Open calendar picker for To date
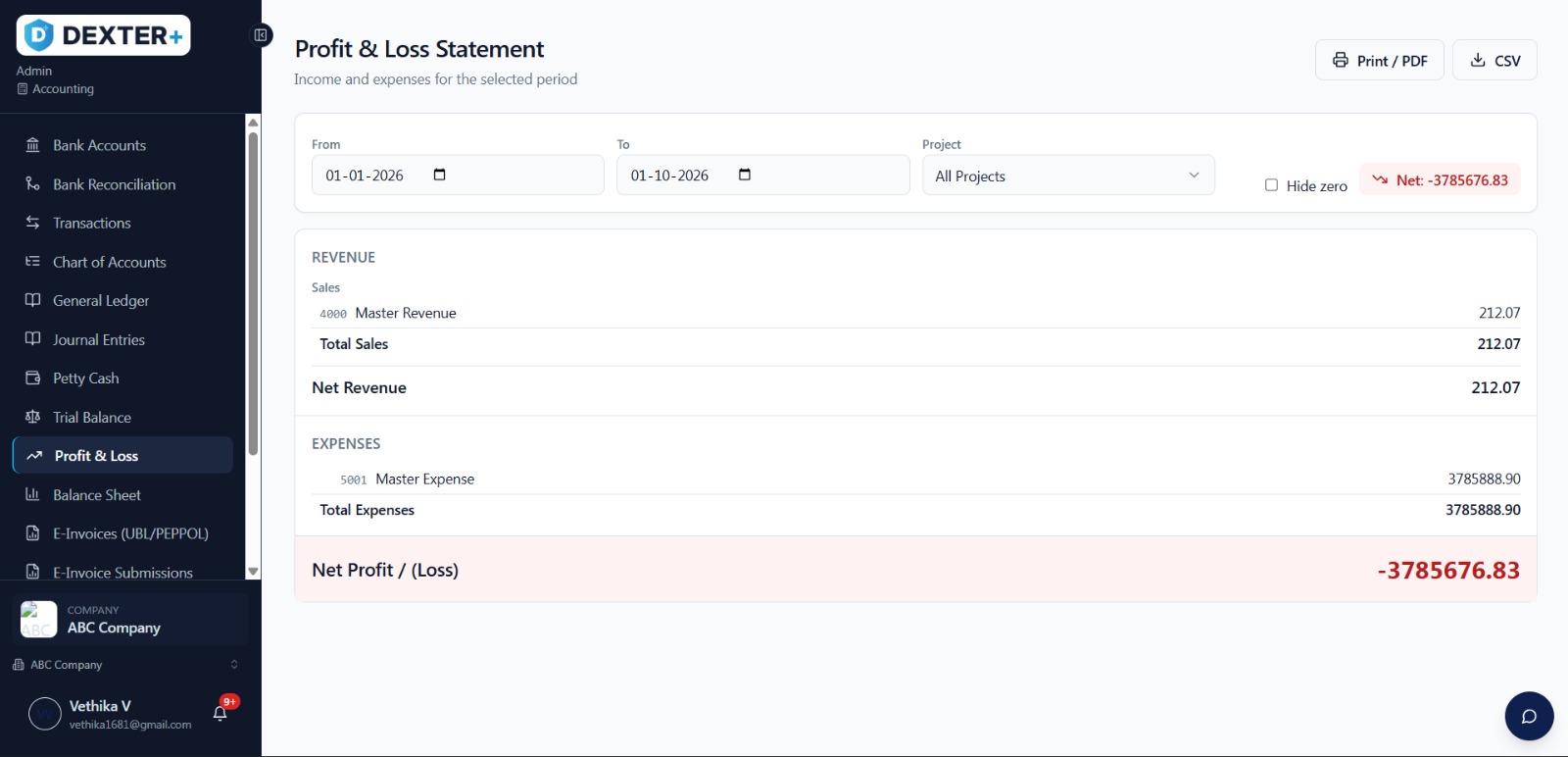Image resolution: width=1568 pixels, height=757 pixels. click(x=745, y=175)
